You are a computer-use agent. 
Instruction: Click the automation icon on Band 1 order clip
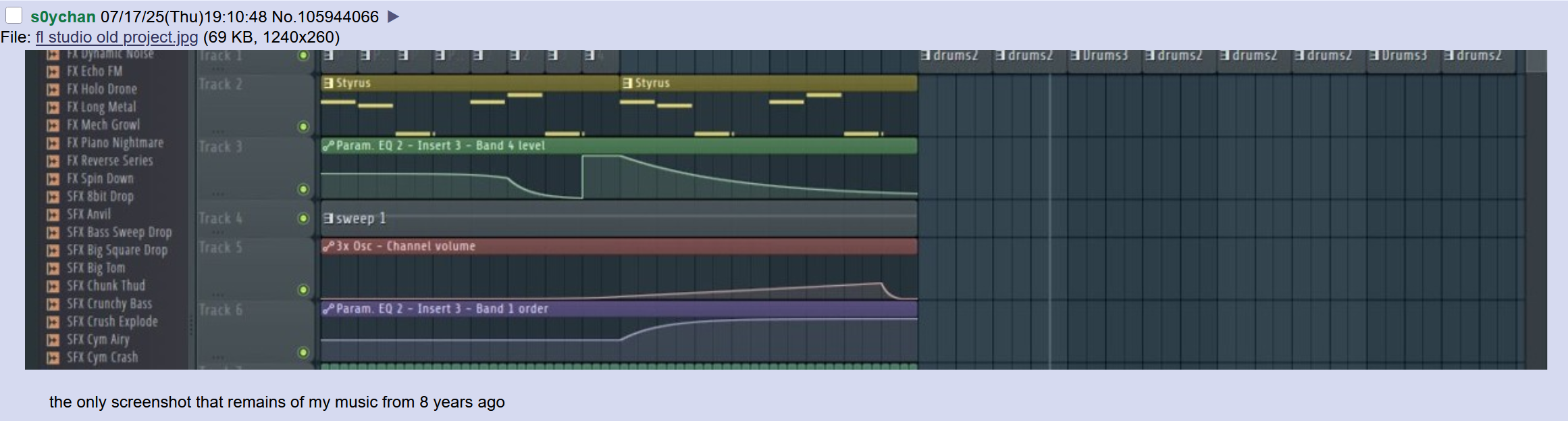coord(328,309)
